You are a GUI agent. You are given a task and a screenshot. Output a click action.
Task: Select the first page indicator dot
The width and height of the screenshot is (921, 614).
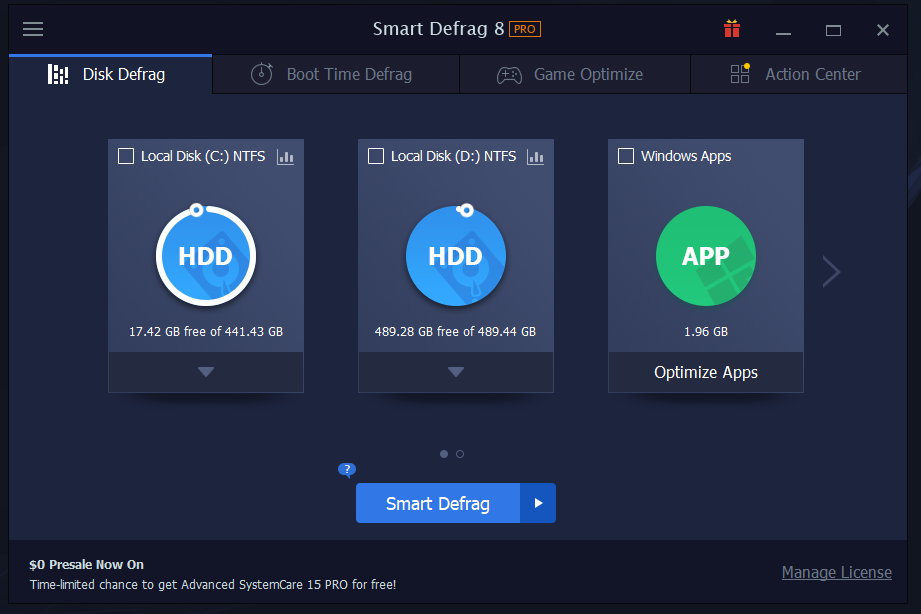tap(444, 454)
